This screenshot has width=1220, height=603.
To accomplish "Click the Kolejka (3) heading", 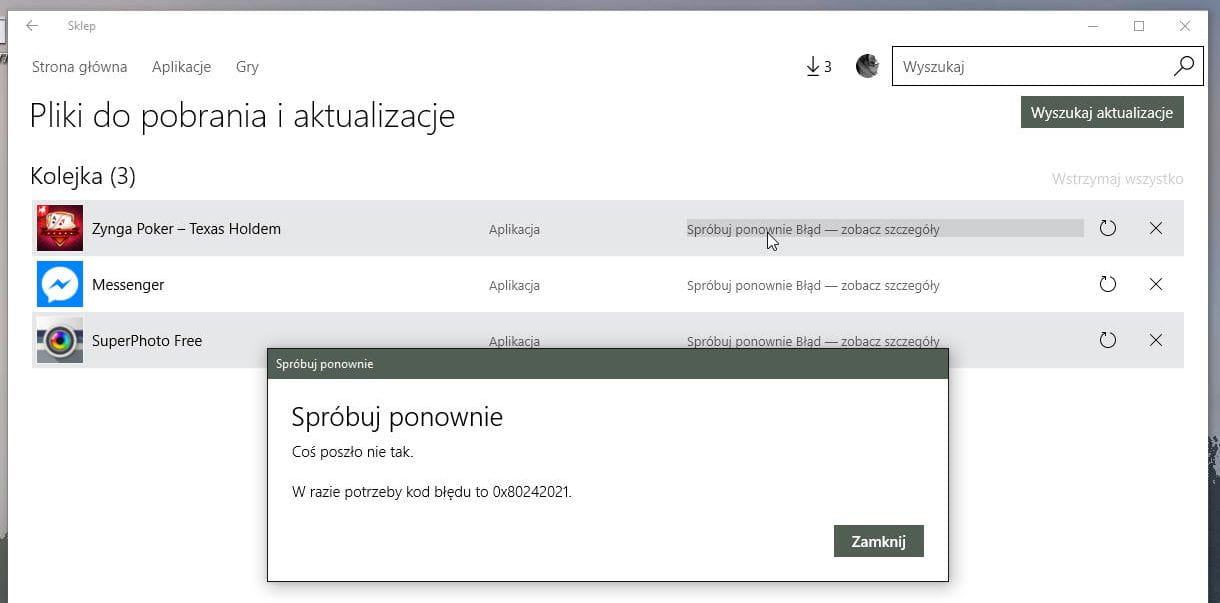I will pyautogui.click(x=83, y=177).
